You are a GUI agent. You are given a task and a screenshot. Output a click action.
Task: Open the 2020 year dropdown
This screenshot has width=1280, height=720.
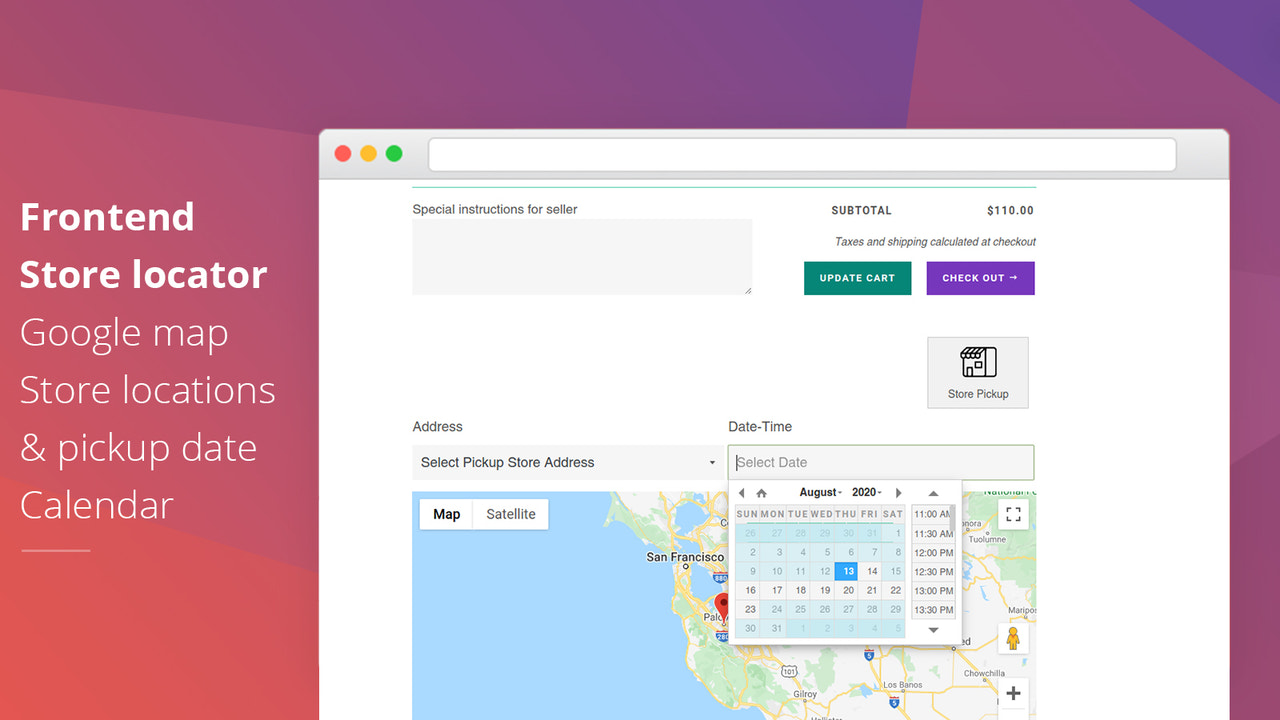tap(866, 492)
